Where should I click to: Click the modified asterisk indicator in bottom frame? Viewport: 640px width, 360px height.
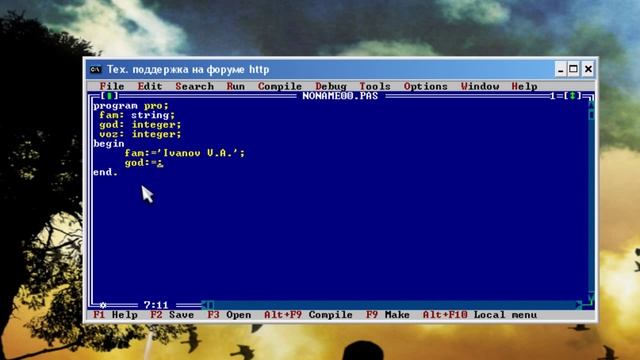(x=103, y=305)
